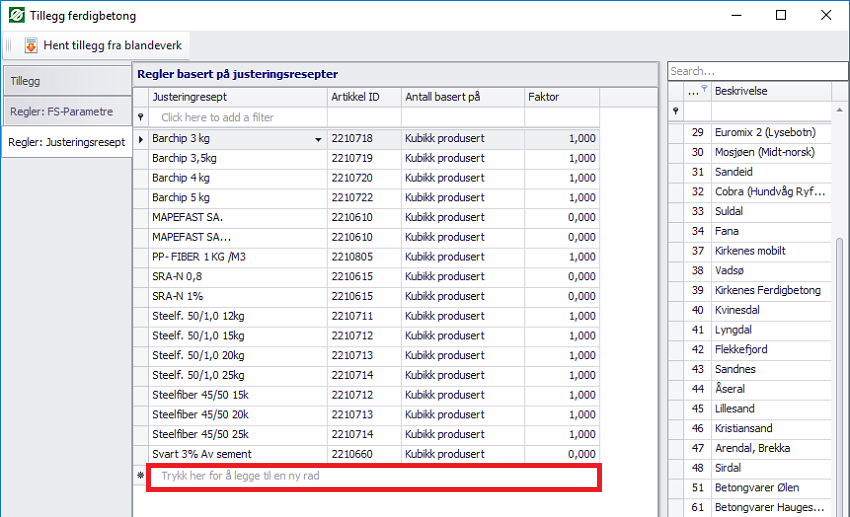The width and height of the screenshot is (850, 517).
Task: Switch to the Tillegg tab
Action: coord(65,80)
